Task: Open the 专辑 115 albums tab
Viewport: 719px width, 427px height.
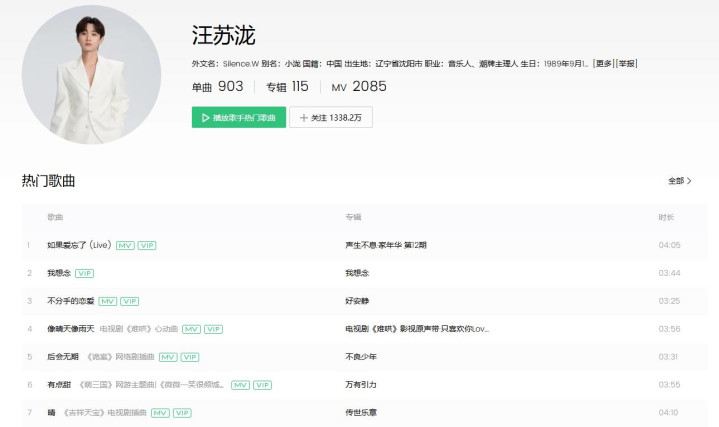Action: pos(286,87)
